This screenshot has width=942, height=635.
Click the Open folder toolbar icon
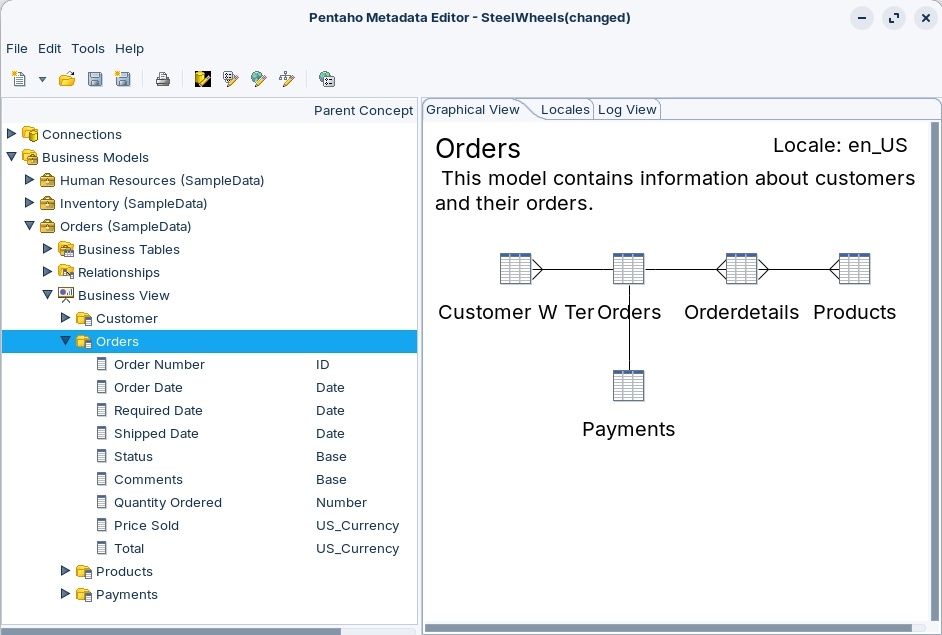point(67,79)
